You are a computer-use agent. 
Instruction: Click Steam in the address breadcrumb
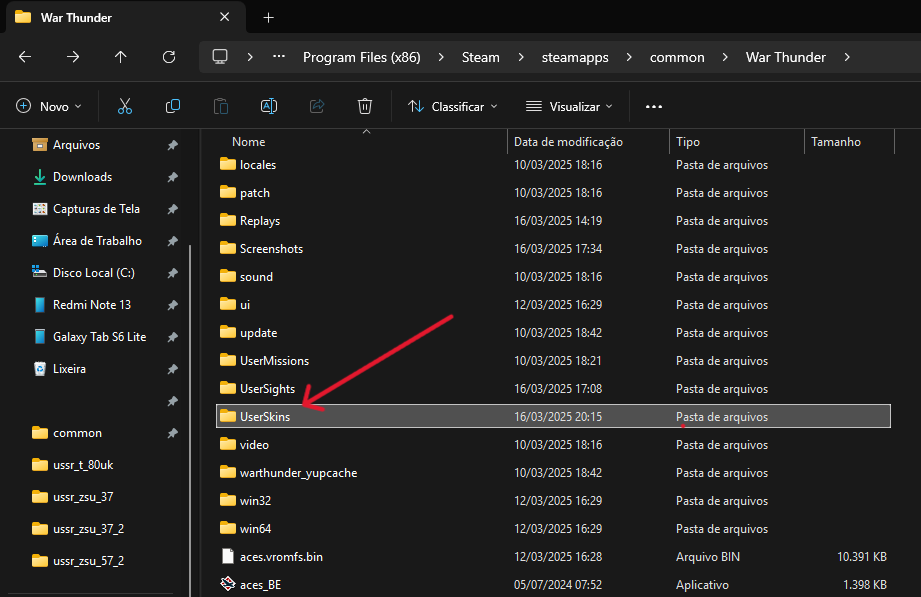coord(480,57)
